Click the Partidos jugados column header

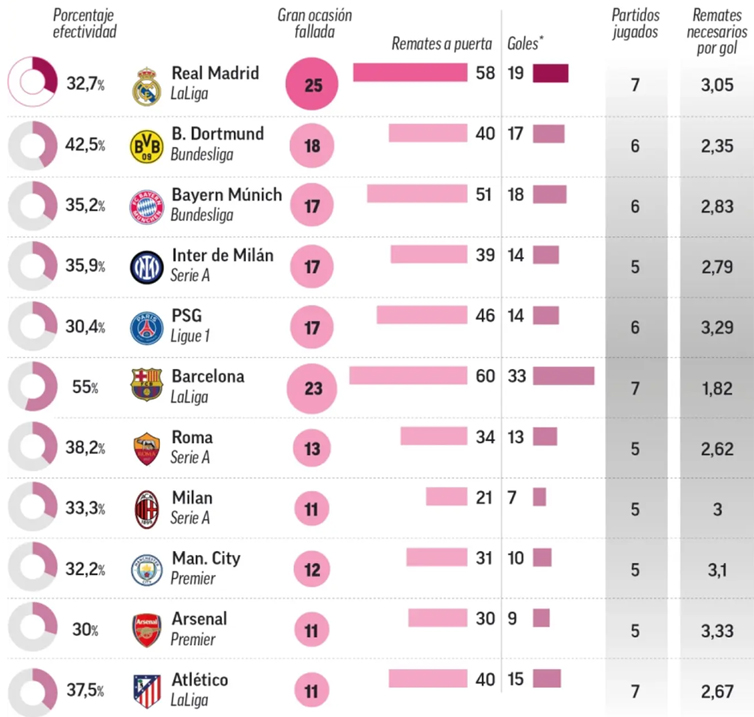tap(635, 23)
